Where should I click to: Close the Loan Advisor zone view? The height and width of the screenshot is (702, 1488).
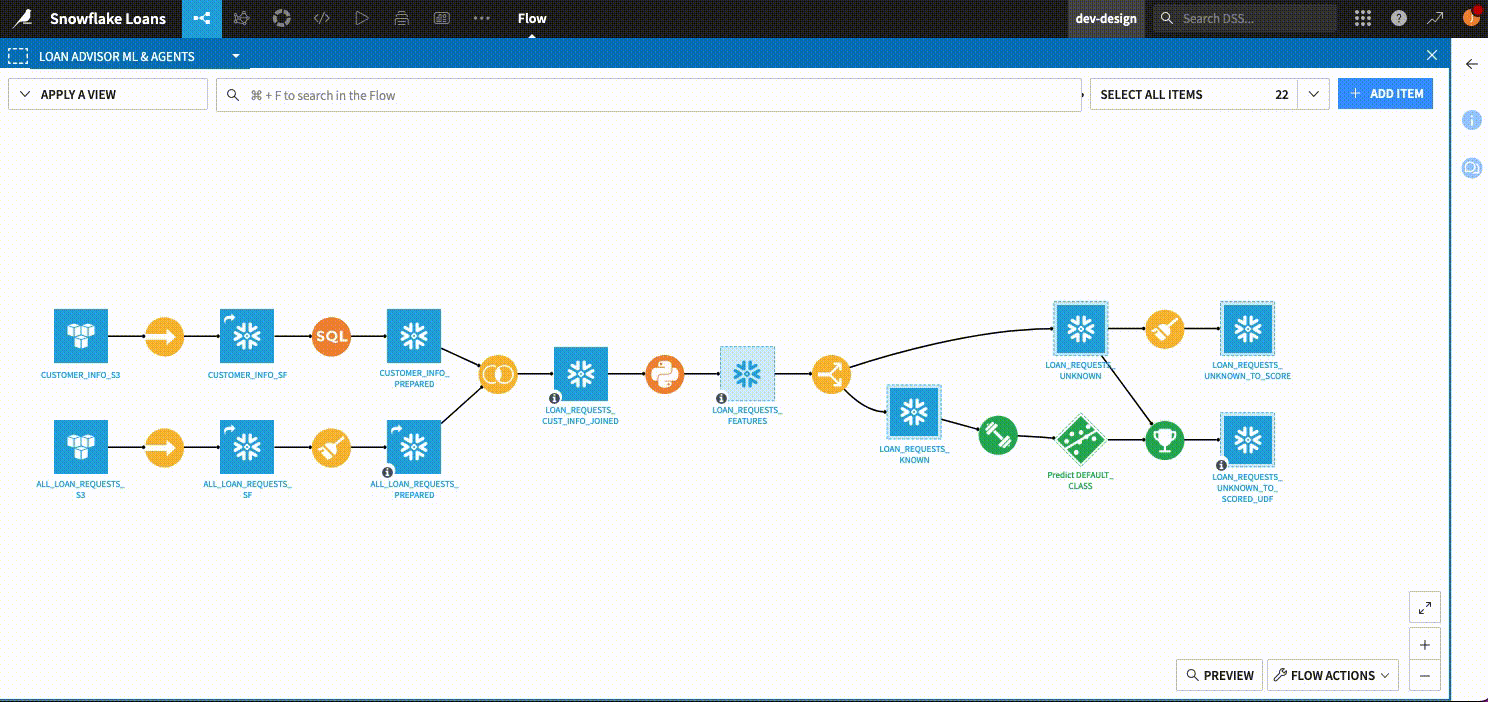point(1432,56)
